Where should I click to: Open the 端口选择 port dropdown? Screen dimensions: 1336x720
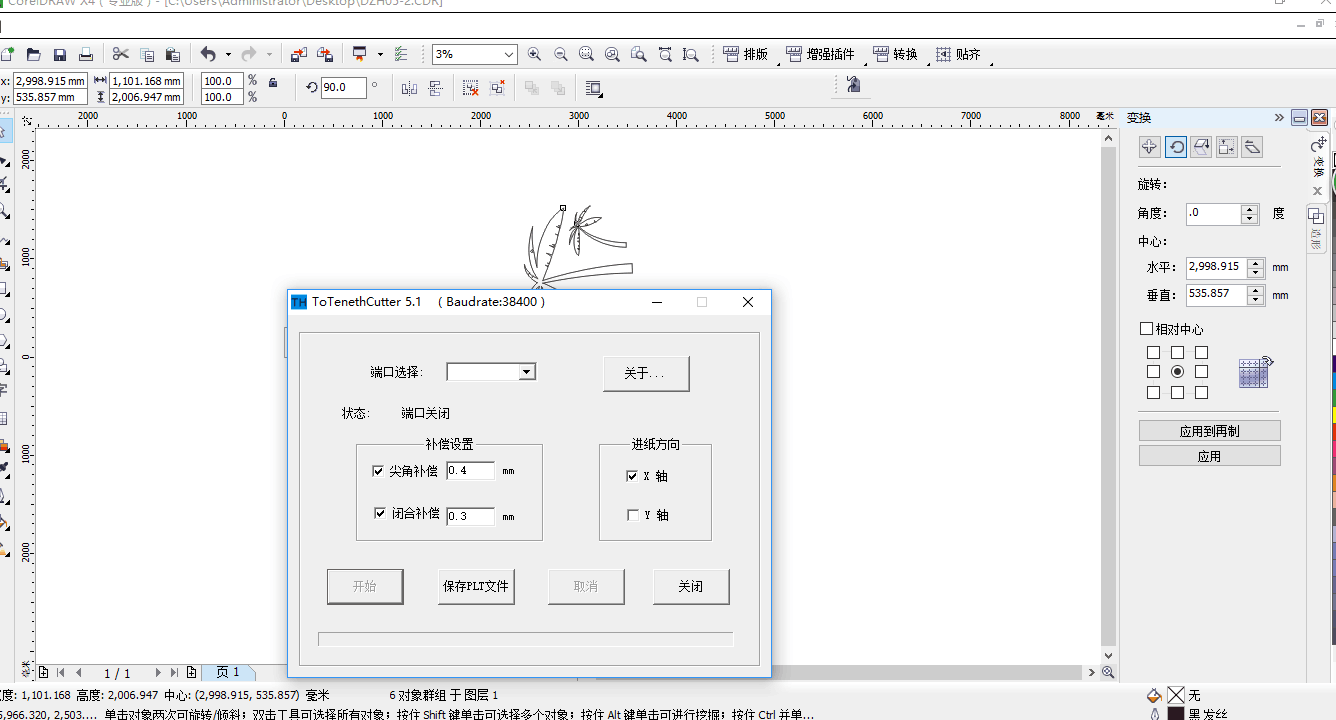[527, 371]
